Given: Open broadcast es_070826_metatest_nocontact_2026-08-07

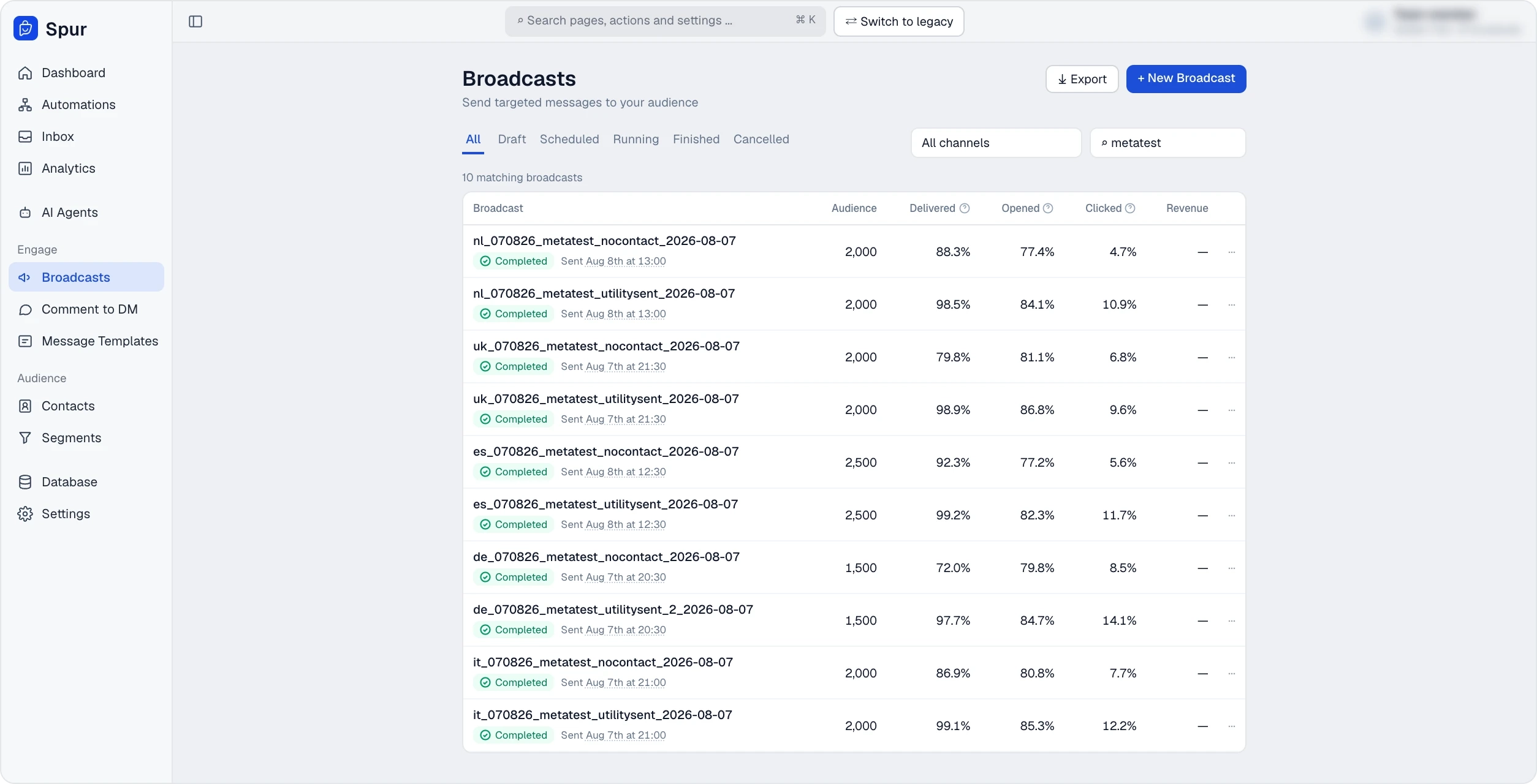Looking at the screenshot, I should (x=605, y=452).
